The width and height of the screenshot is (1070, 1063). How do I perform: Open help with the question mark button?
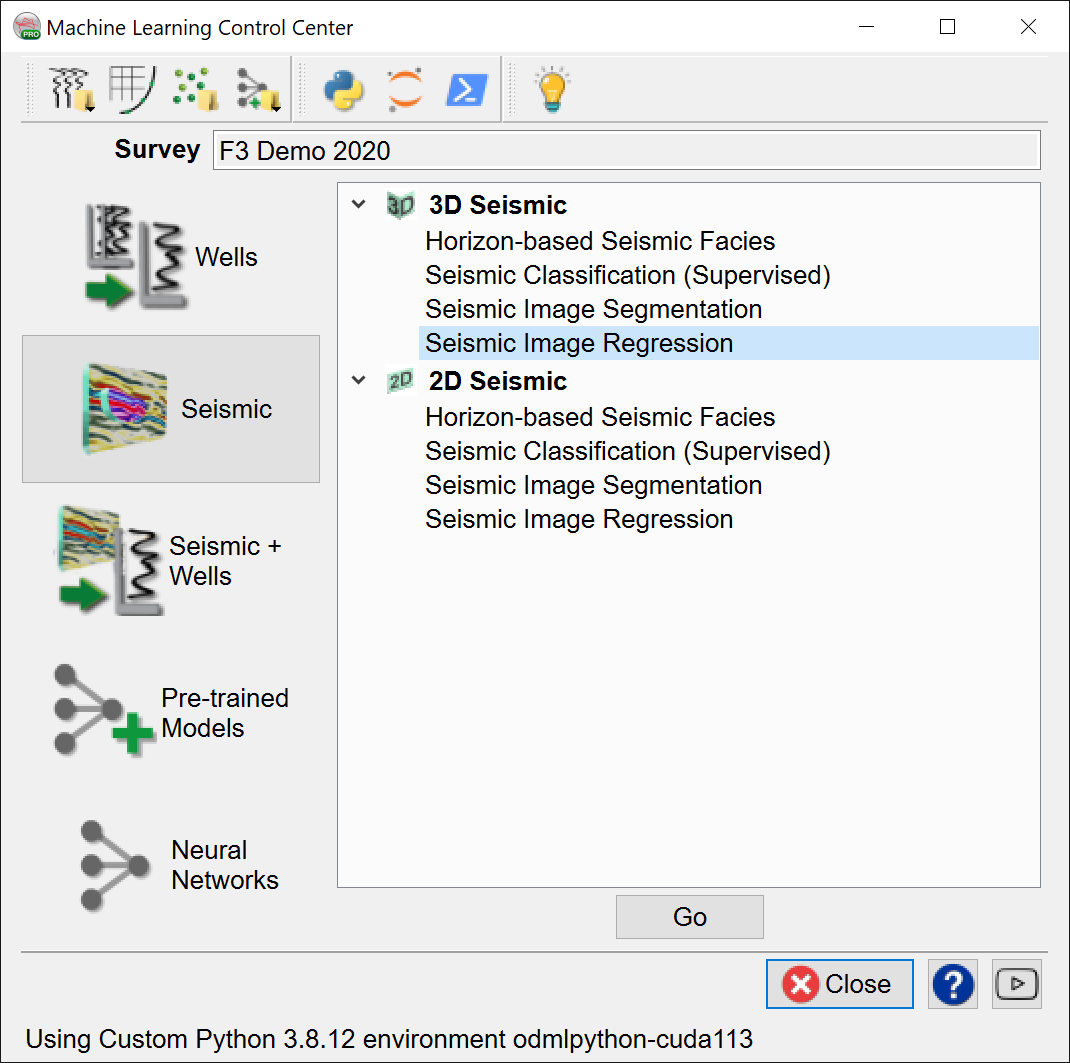coord(953,984)
